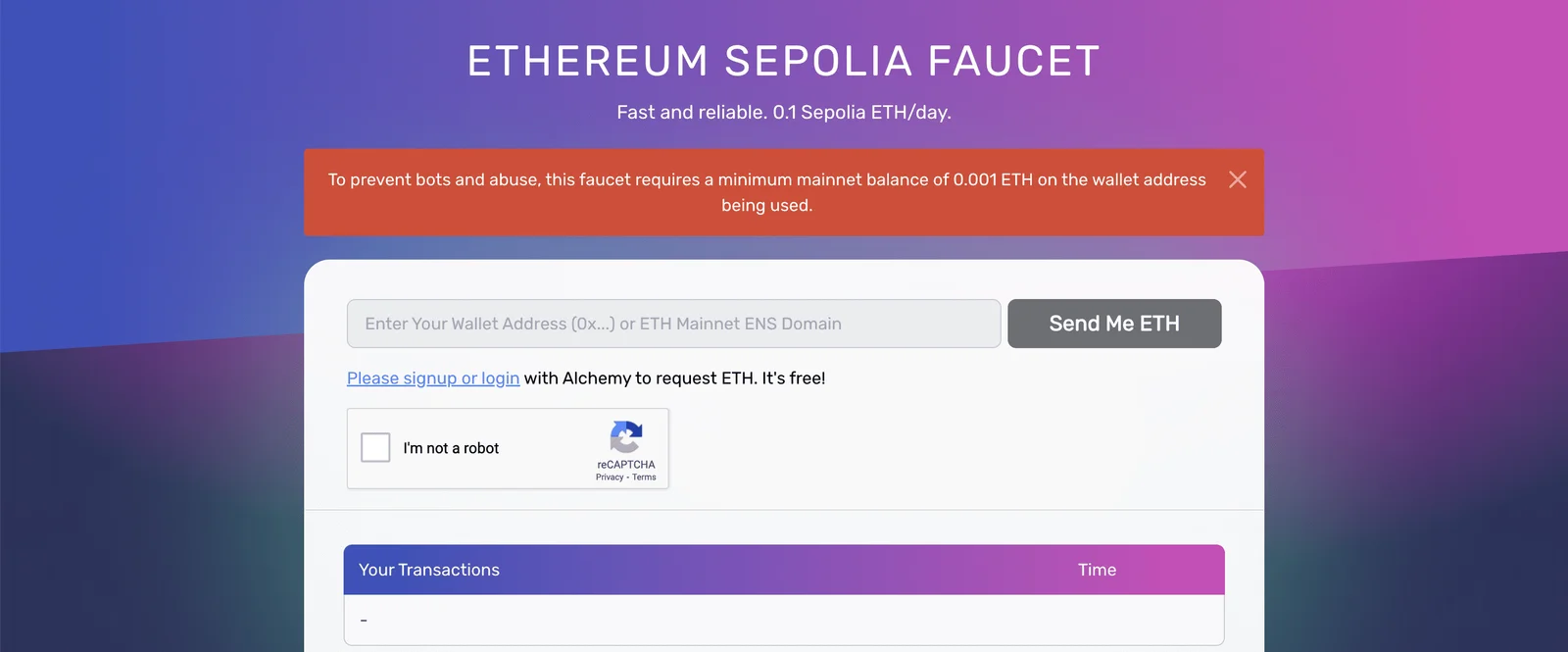The width and height of the screenshot is (1568, 652).
Task: Click the mainnet balance warning message text
Action: pos(767,192)
